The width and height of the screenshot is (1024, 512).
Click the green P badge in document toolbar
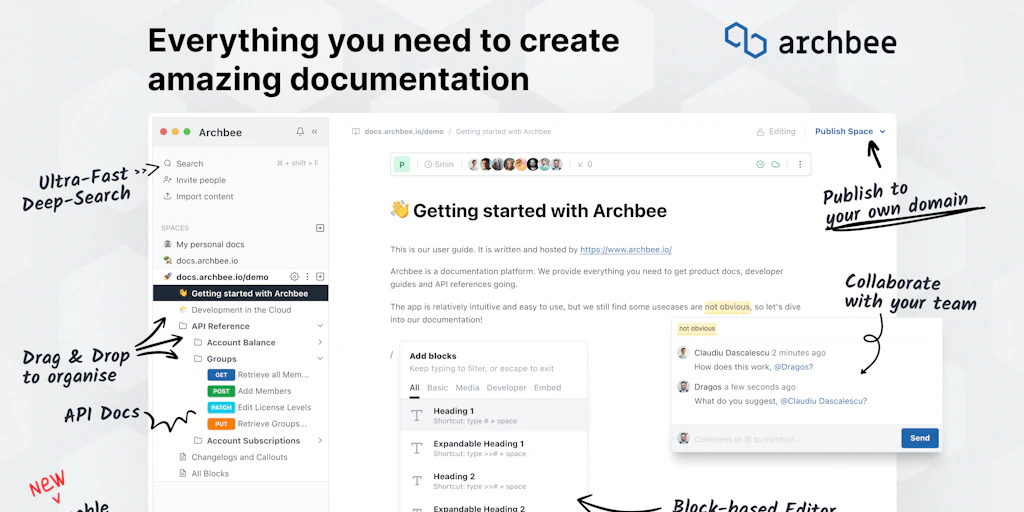pos(402,165)
